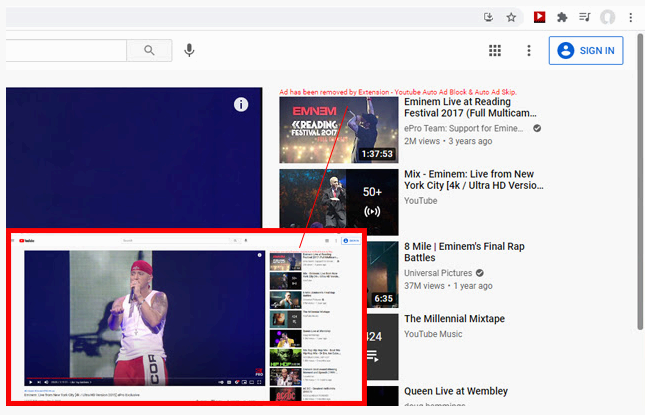Click the red ad removed notice text
The height and width of the screenshot is (415, 645).
click(398, 92)
